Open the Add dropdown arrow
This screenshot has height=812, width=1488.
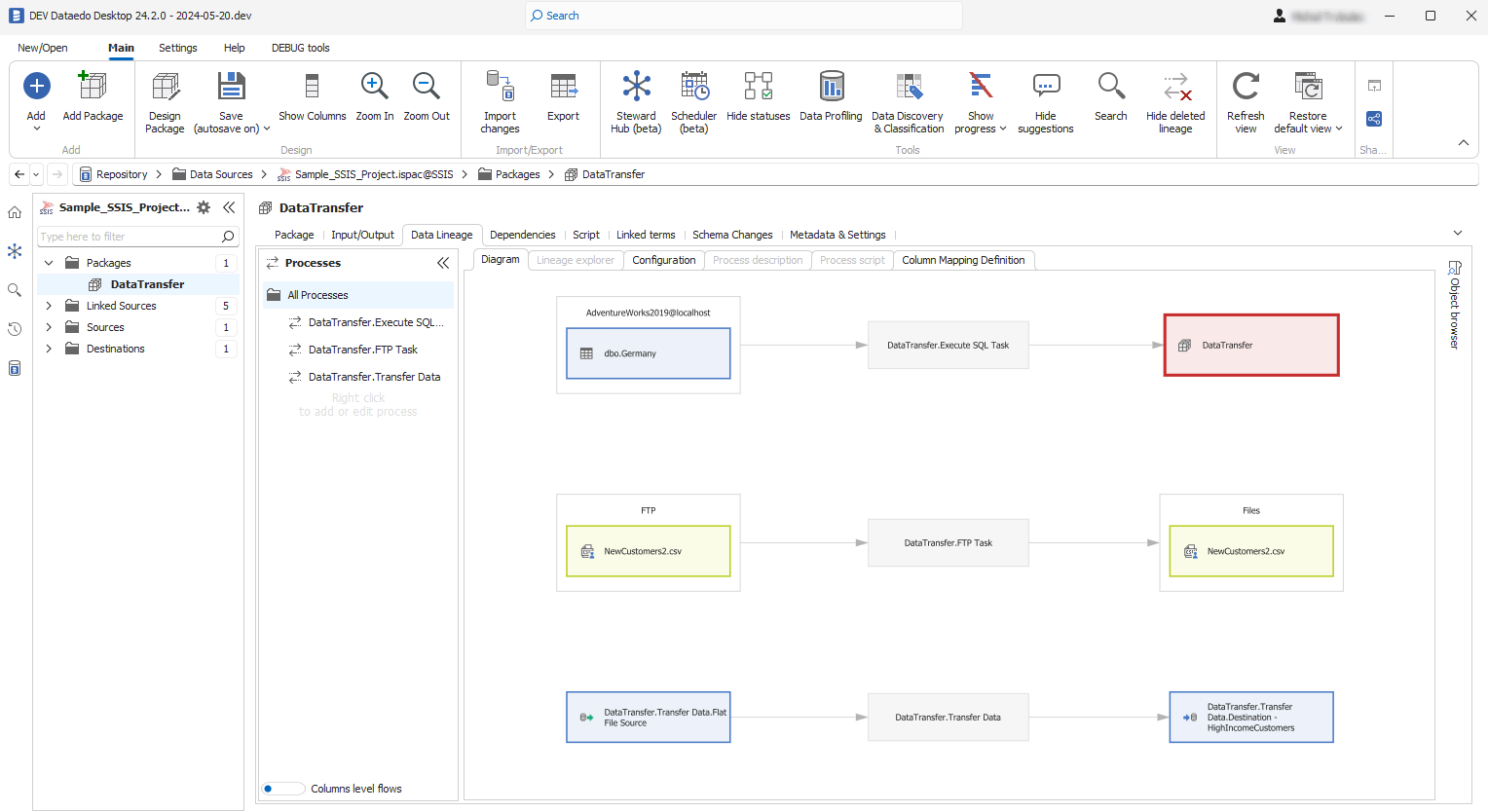point(36,129)
